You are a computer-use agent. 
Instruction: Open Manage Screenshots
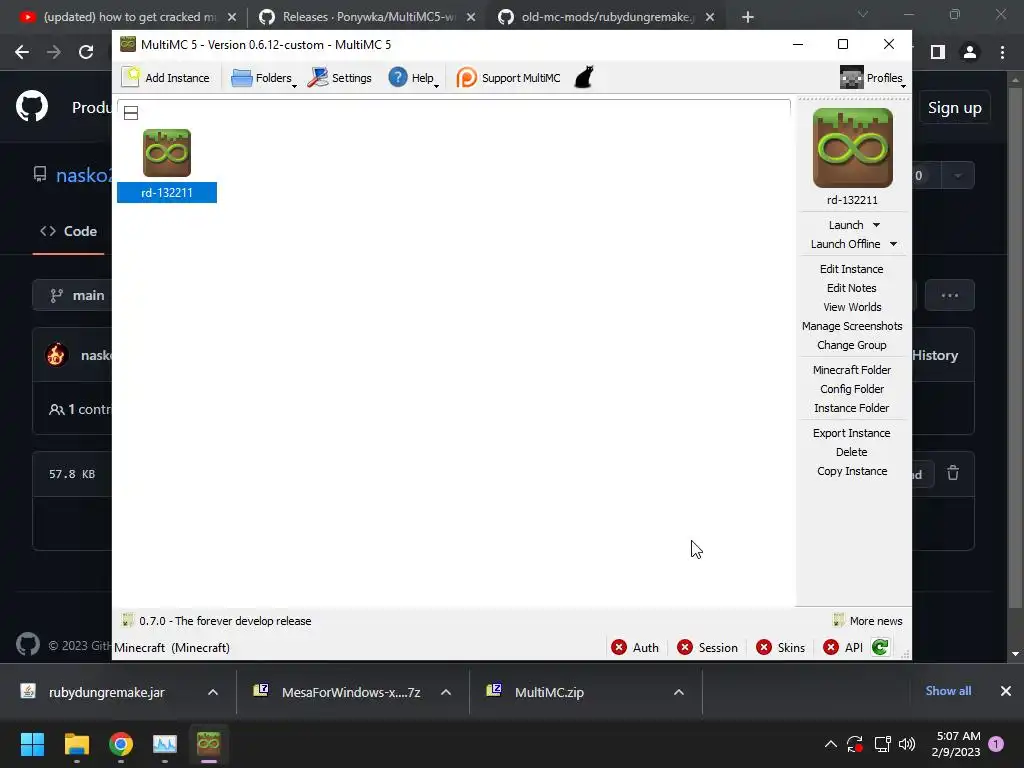[x=852, y=326]
